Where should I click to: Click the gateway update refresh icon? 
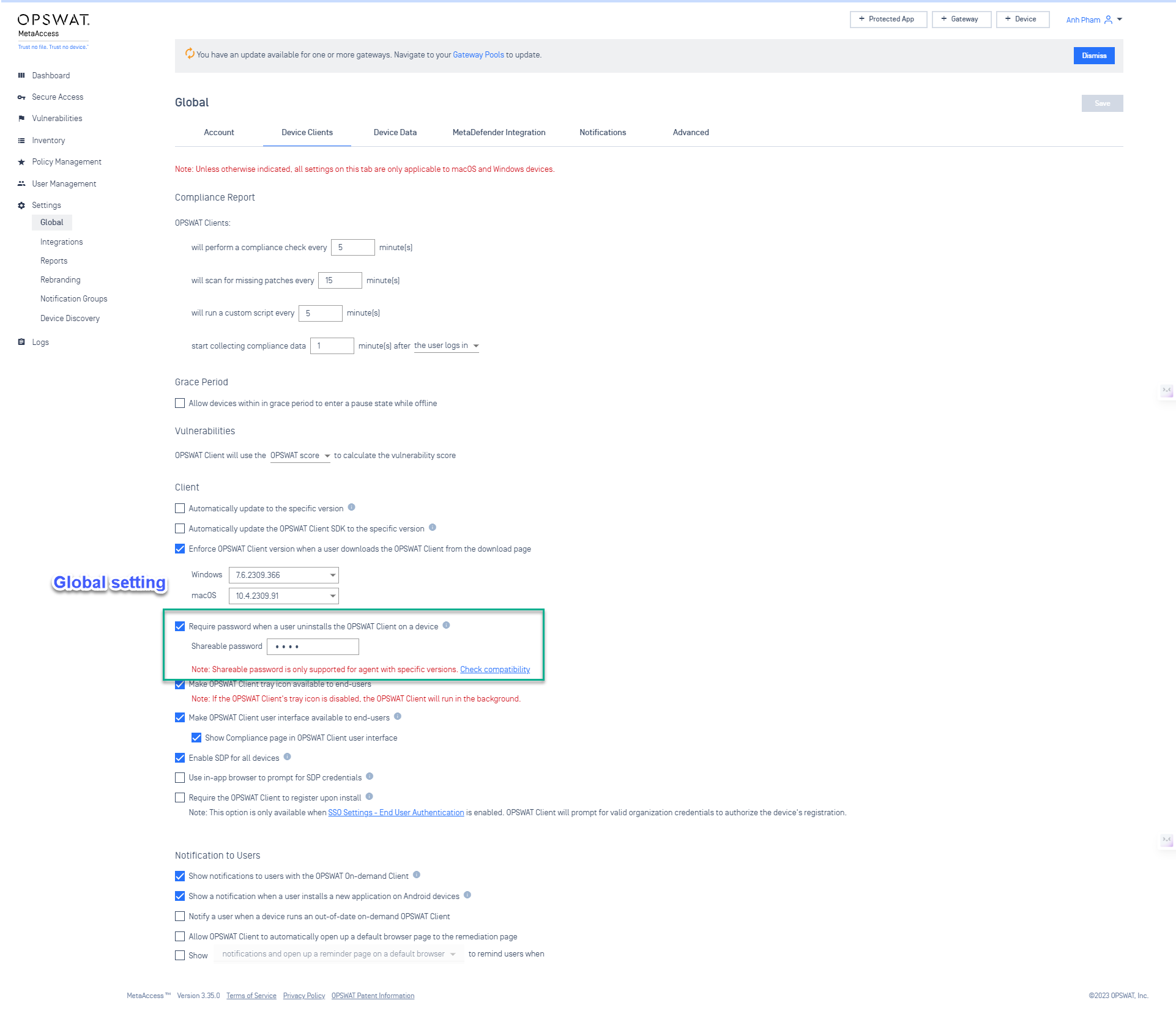190,54
